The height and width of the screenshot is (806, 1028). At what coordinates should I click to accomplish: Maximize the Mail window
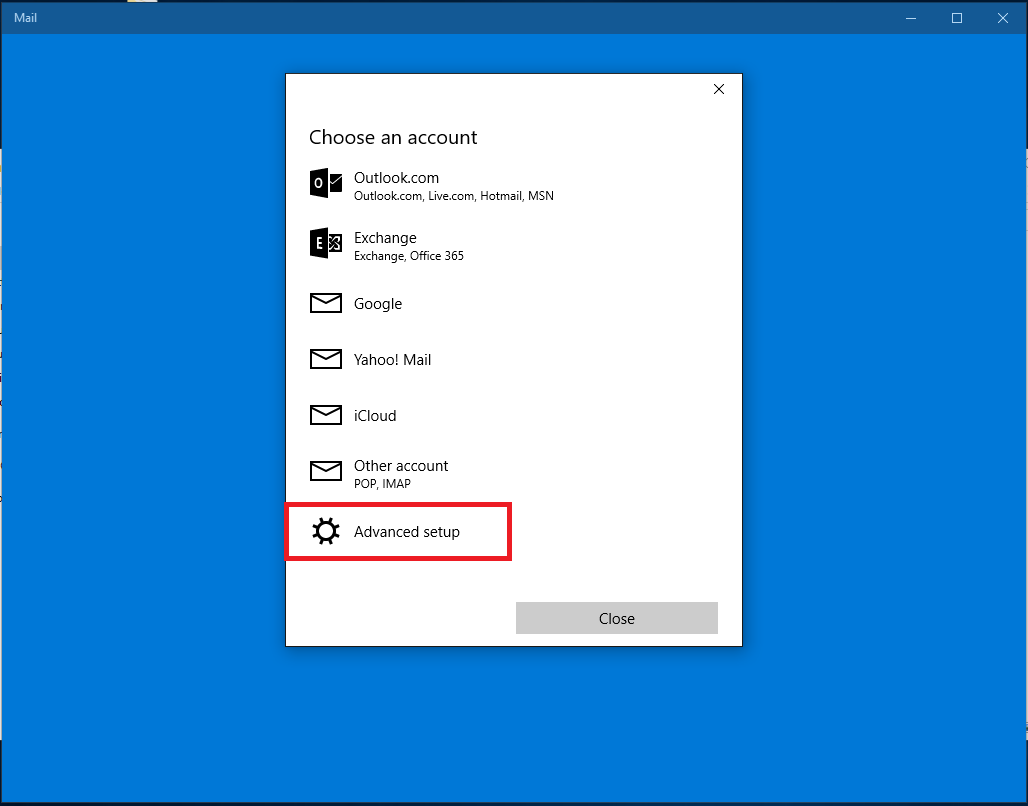click(x=957, y=18)
